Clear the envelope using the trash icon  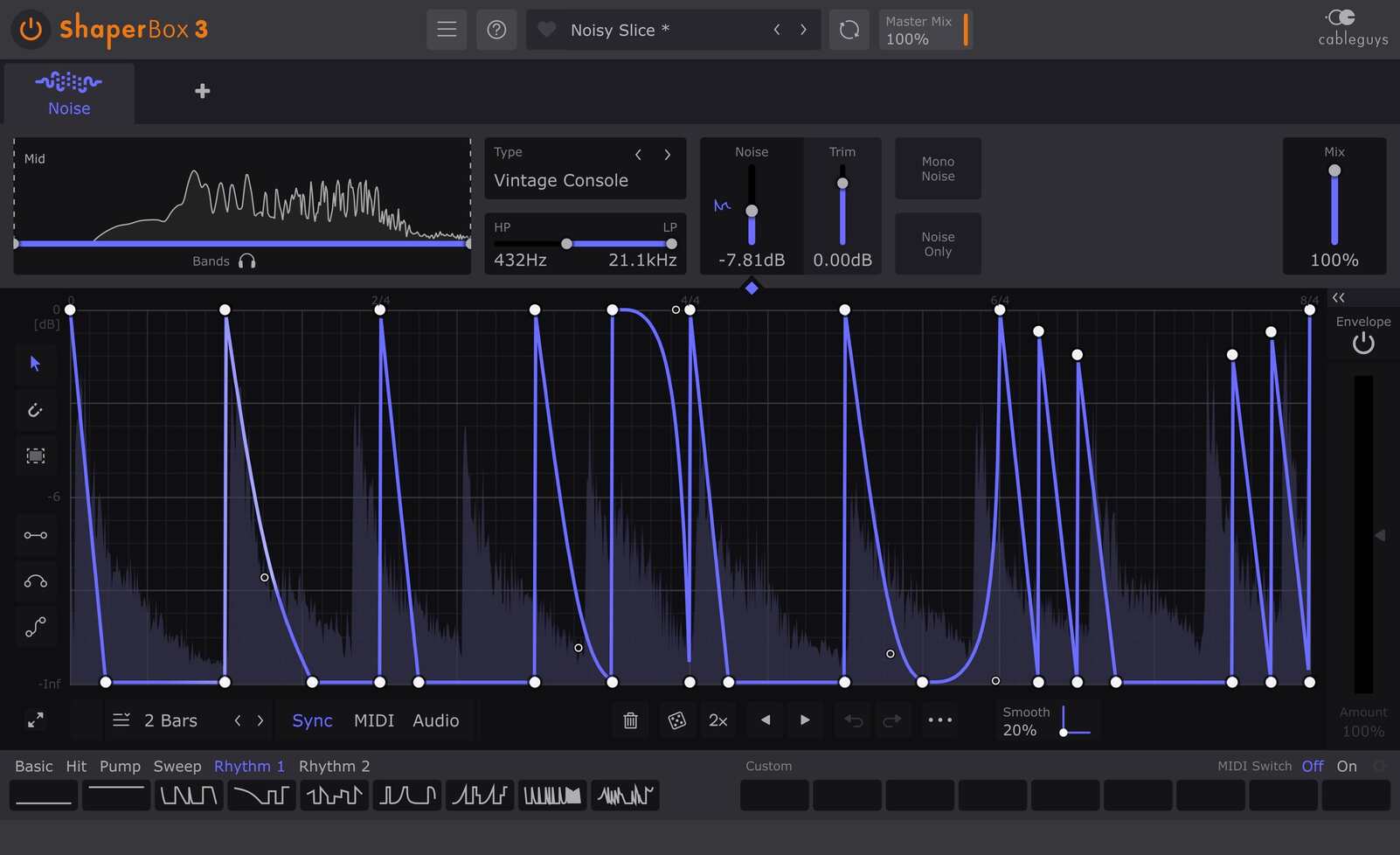629,719
